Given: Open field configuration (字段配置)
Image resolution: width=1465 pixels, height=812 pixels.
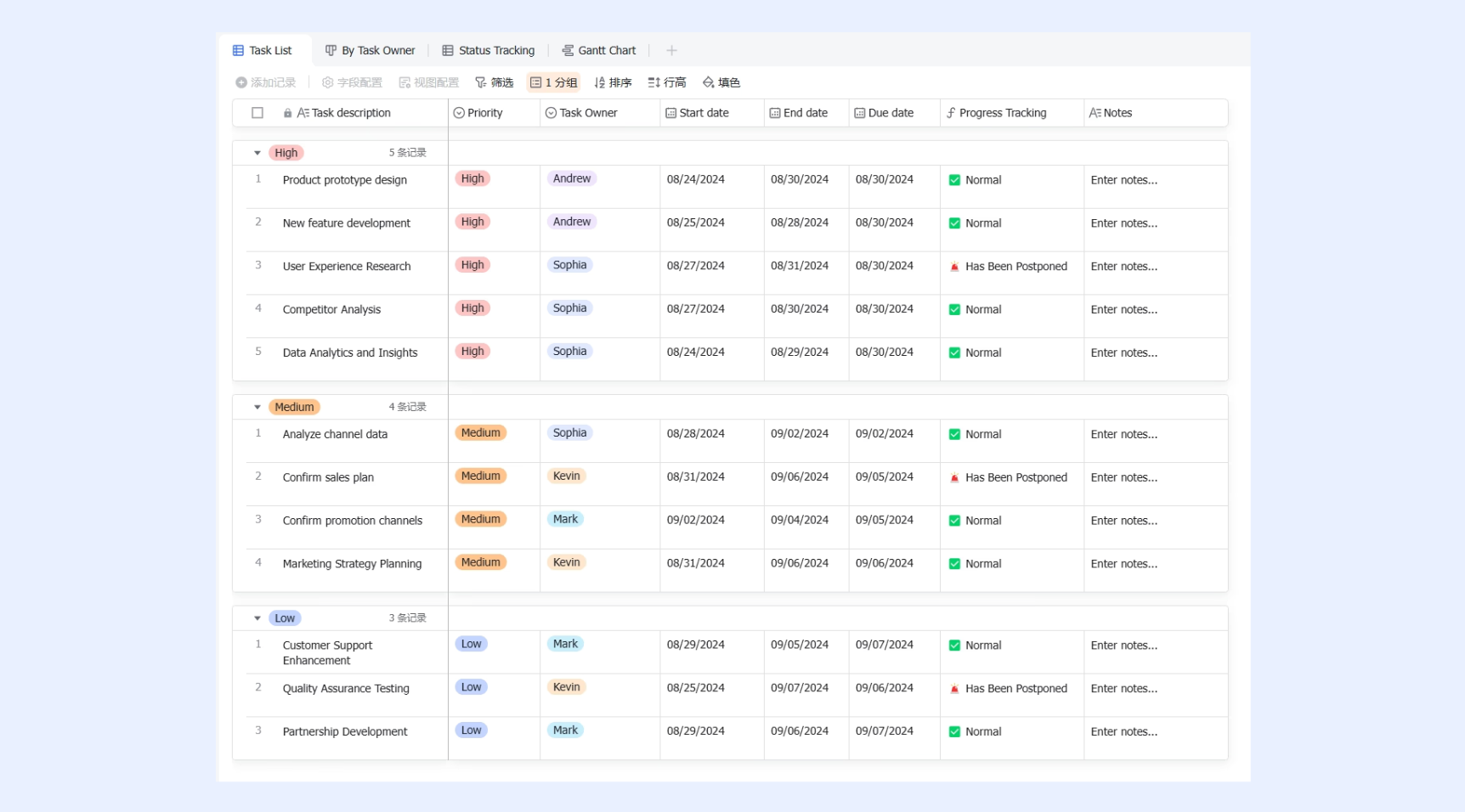Looking at the screenshot, I should 352,82.
